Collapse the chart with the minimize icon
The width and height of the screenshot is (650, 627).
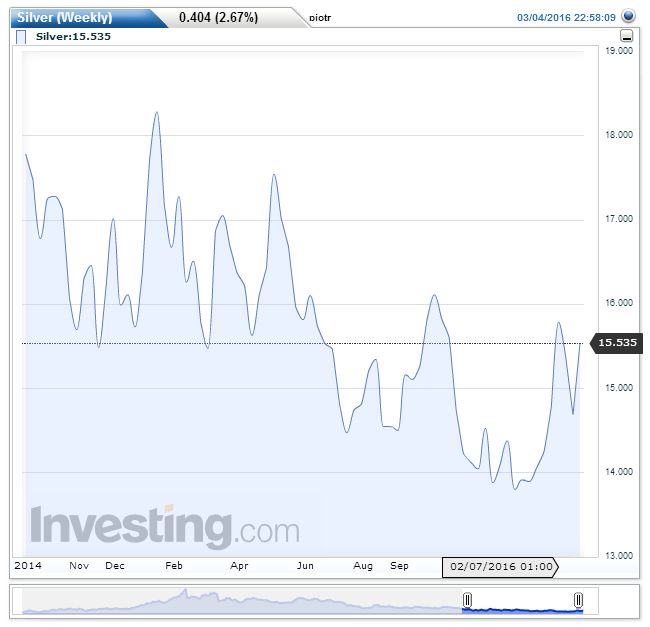(x=626, y=36)
